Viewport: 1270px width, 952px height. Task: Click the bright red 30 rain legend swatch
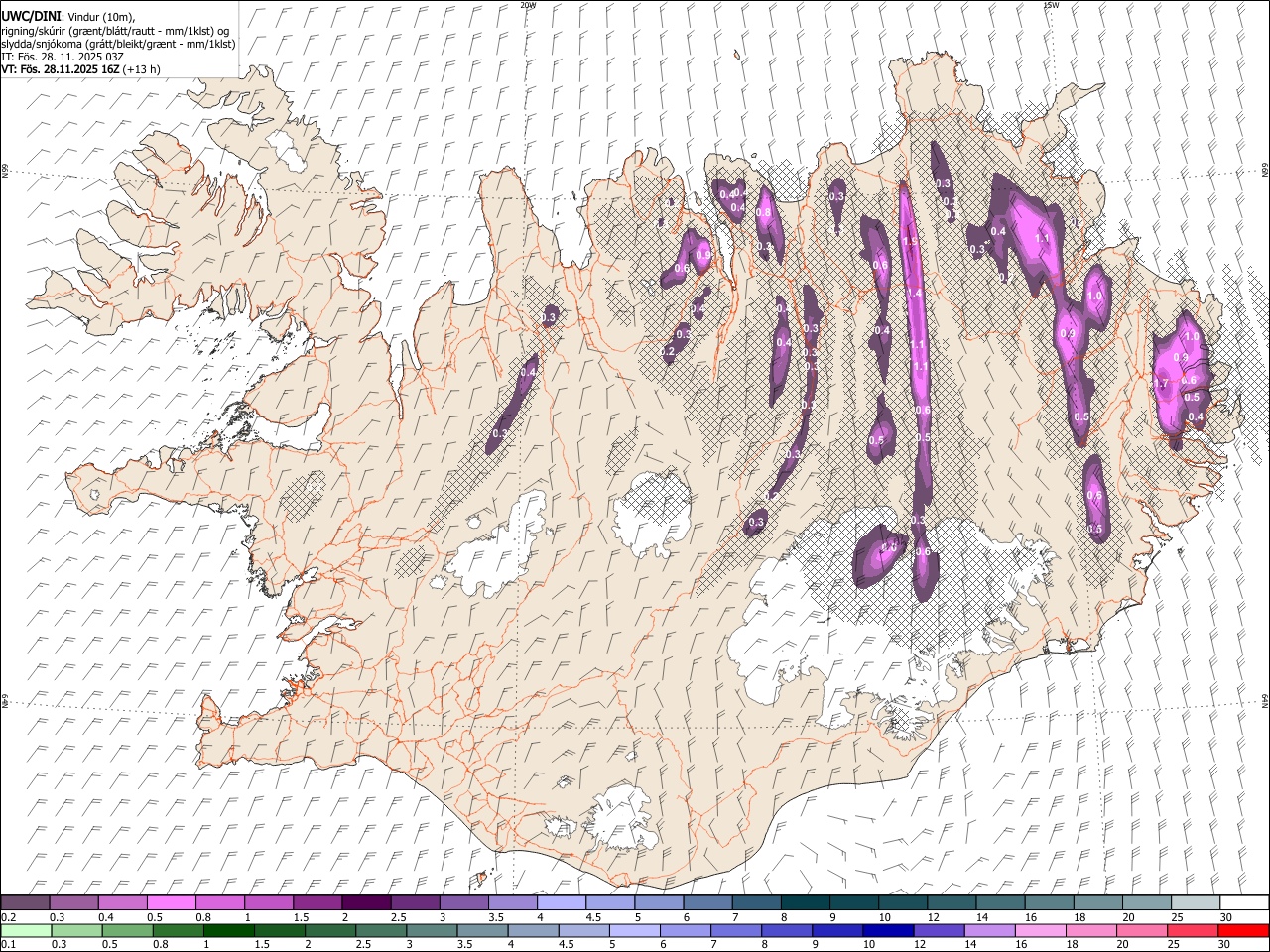[1243, 930]
